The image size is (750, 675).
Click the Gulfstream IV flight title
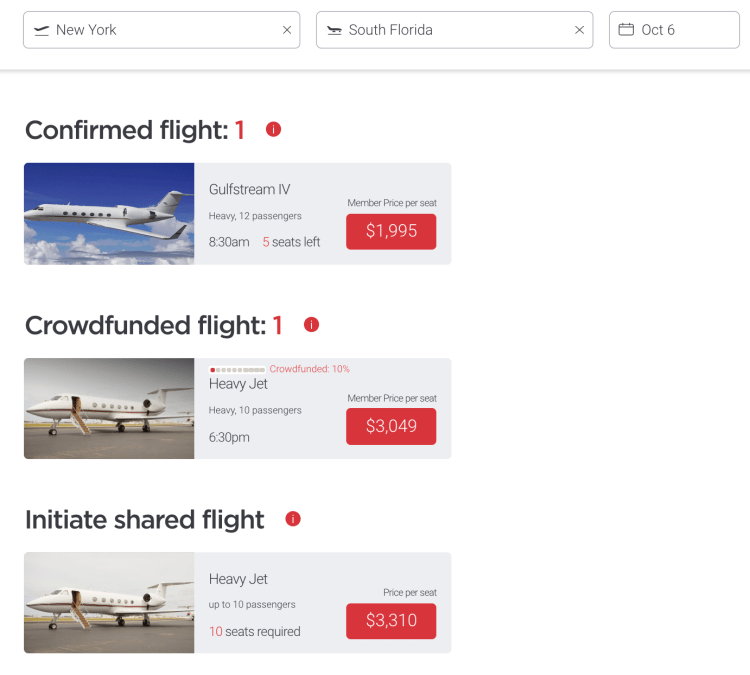click(250, 190)
